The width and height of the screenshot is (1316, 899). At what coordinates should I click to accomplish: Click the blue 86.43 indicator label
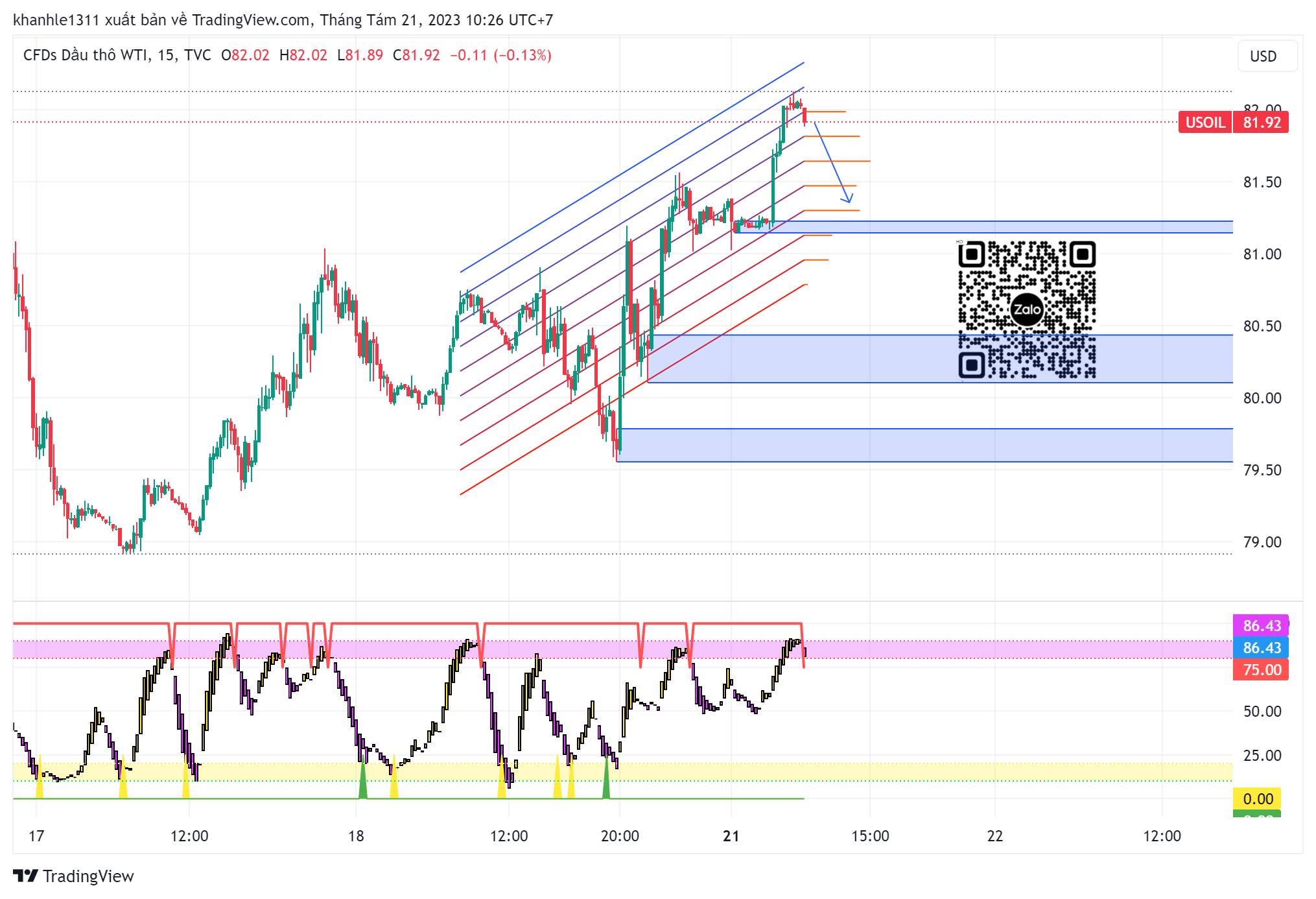pyautogui.click(x=1261, y=647)
